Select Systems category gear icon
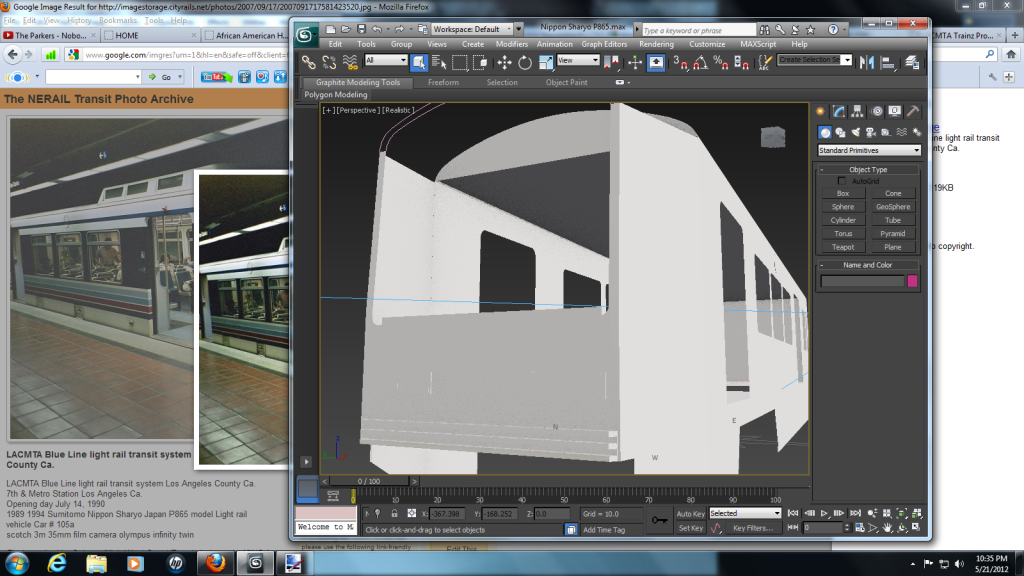This screenshot has height=576, width=1024. (916, 133)
